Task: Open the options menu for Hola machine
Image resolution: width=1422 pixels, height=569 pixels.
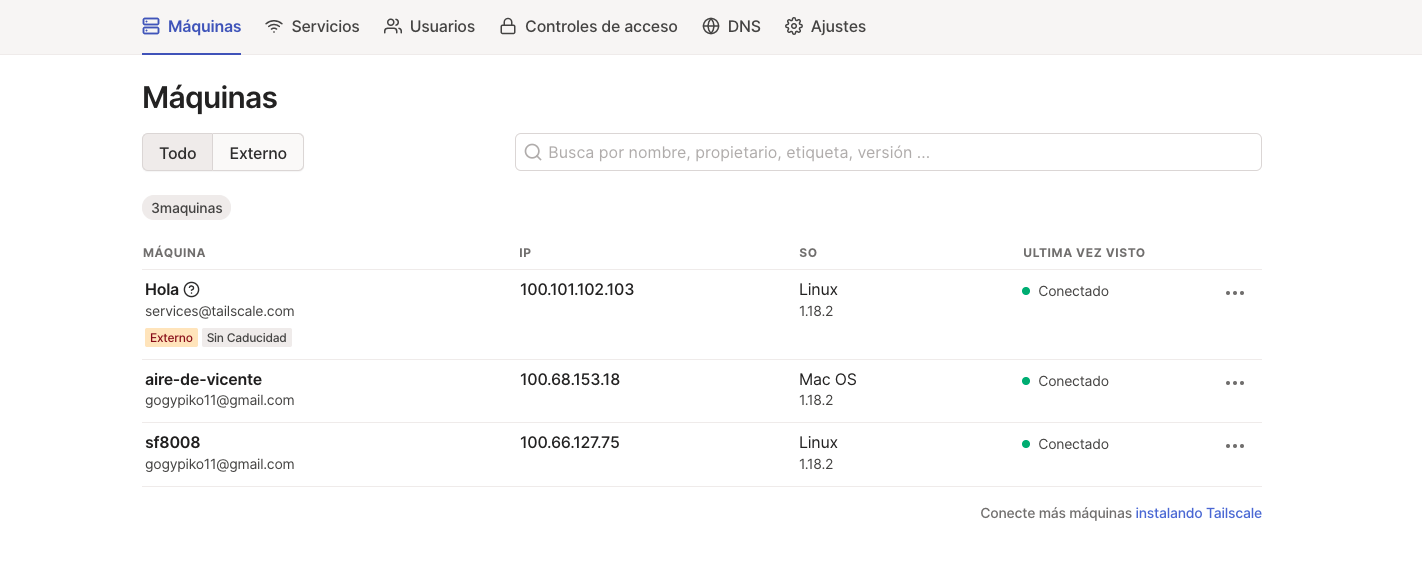Action: (1235, 293)
